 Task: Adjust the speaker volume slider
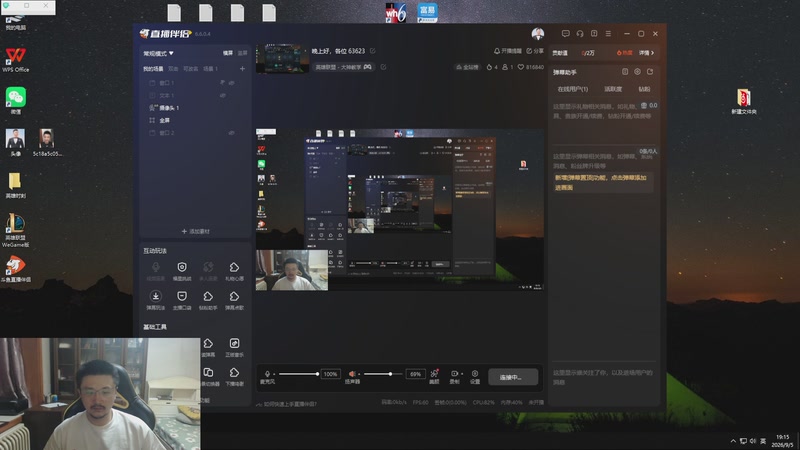383,374
